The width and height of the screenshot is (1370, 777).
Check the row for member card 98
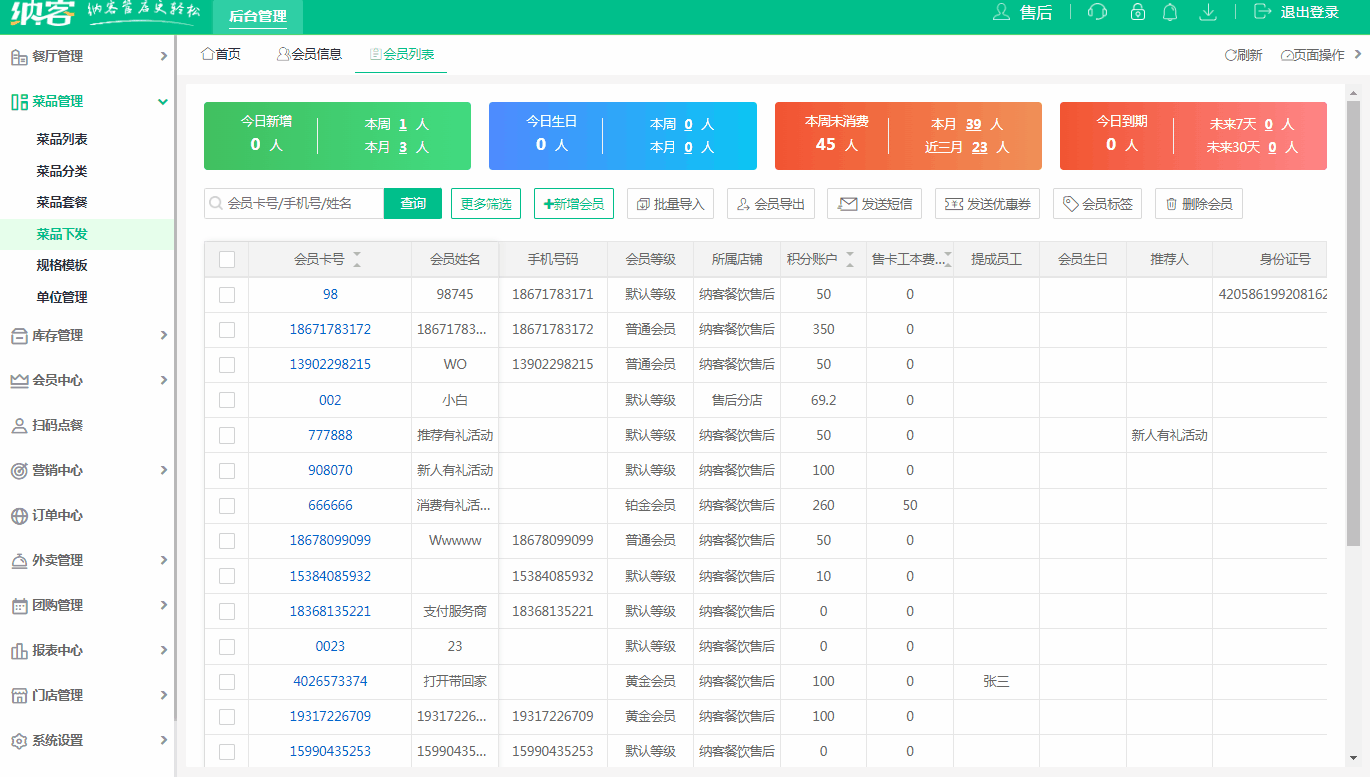pyautogui.click(x=226, y=294)
